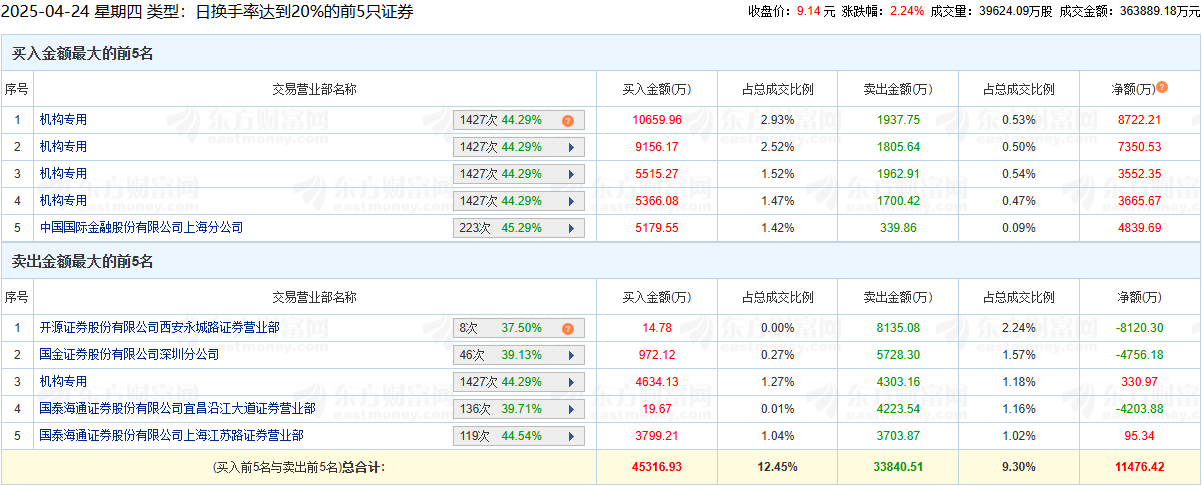The width and height of the screenshot is (1202, 486).
Task: Click arrow icon in 中国国际金融 223次 box
Action: click(x=571, y=228)
